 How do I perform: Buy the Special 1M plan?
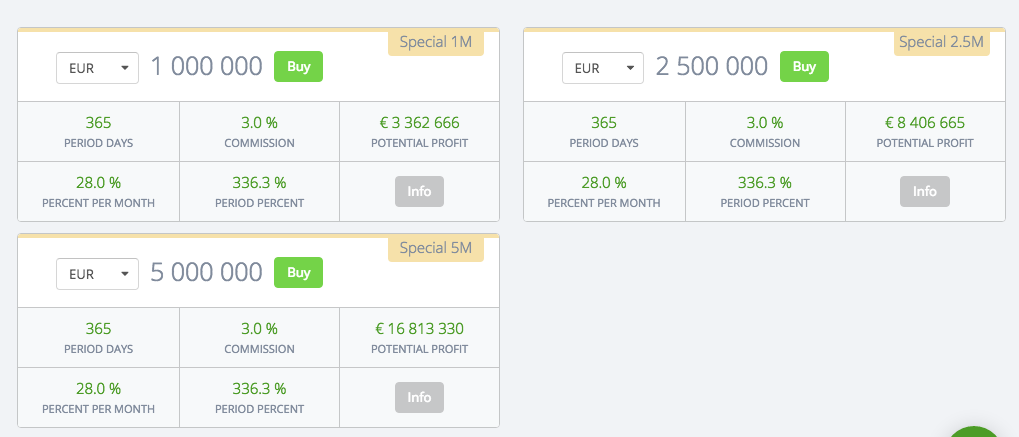point(298,67)
